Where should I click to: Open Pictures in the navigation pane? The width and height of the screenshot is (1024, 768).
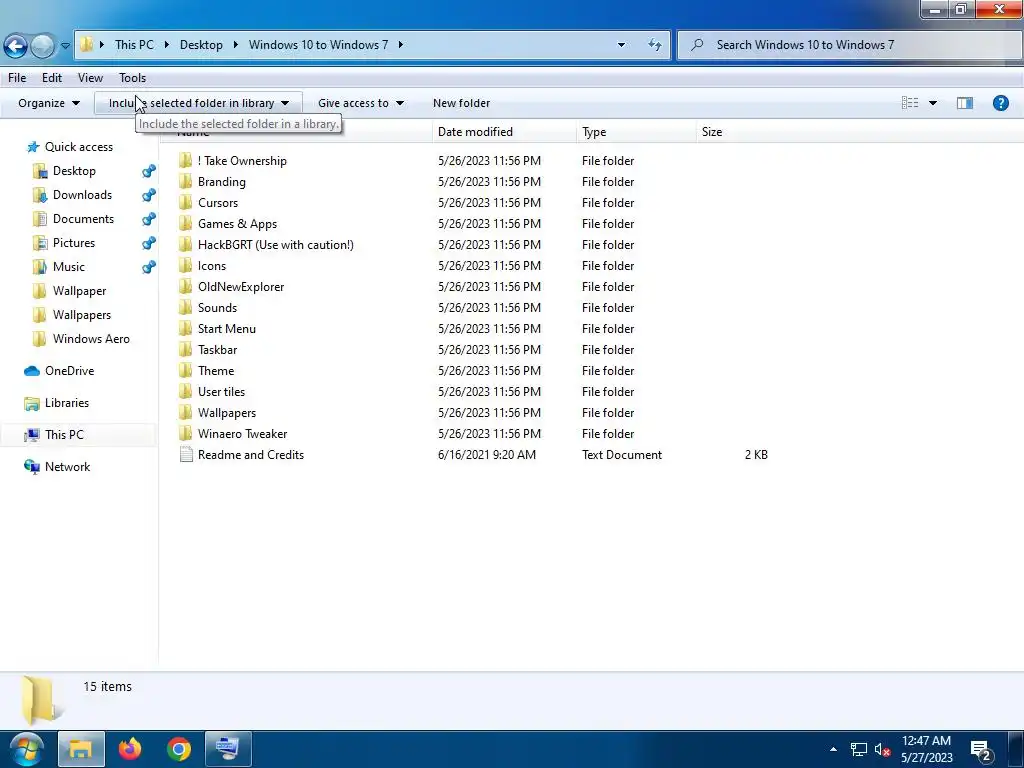coord(73,243)
